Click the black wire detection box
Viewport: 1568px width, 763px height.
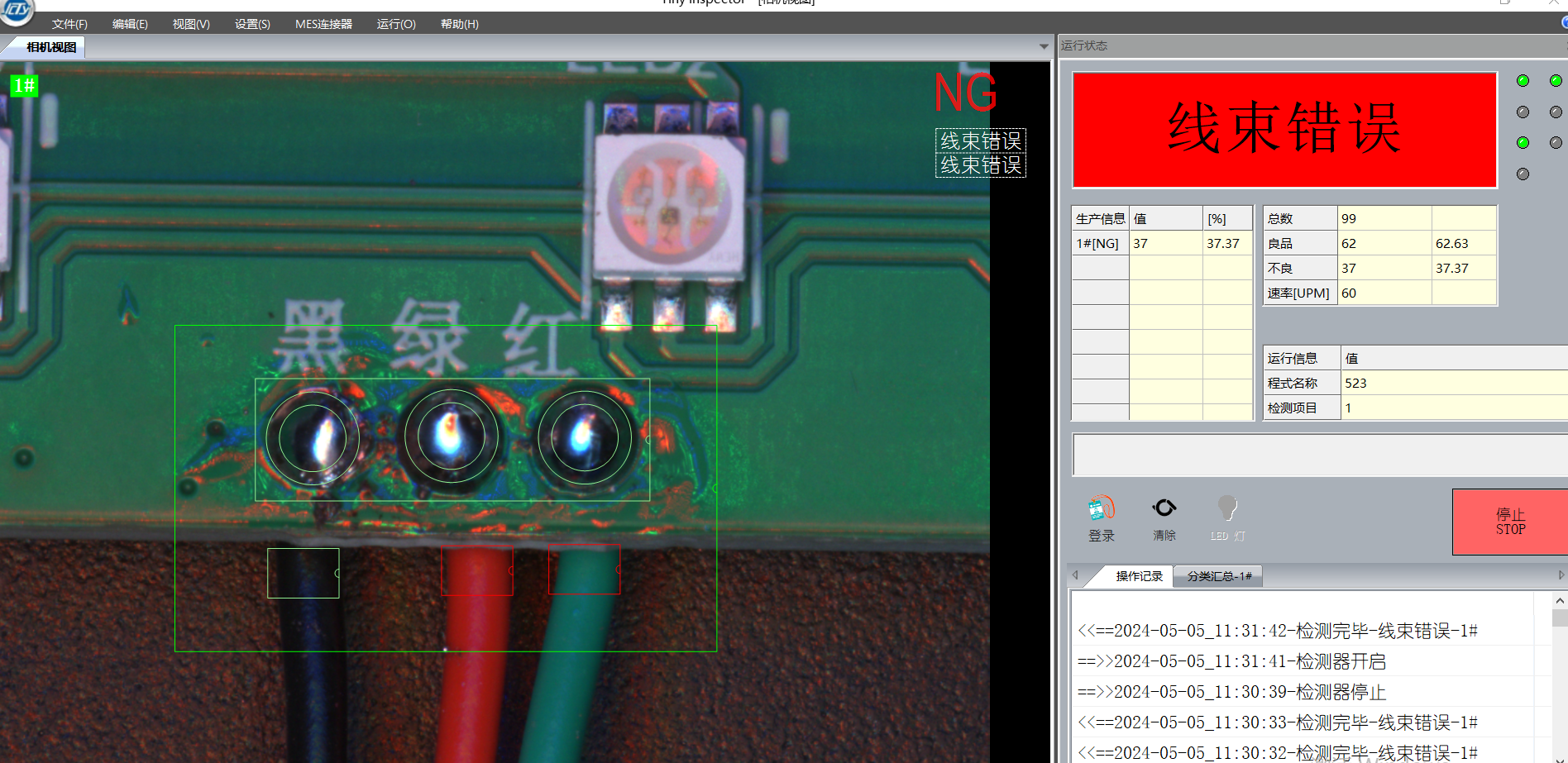pyautogui.click(x=303, y=573)
